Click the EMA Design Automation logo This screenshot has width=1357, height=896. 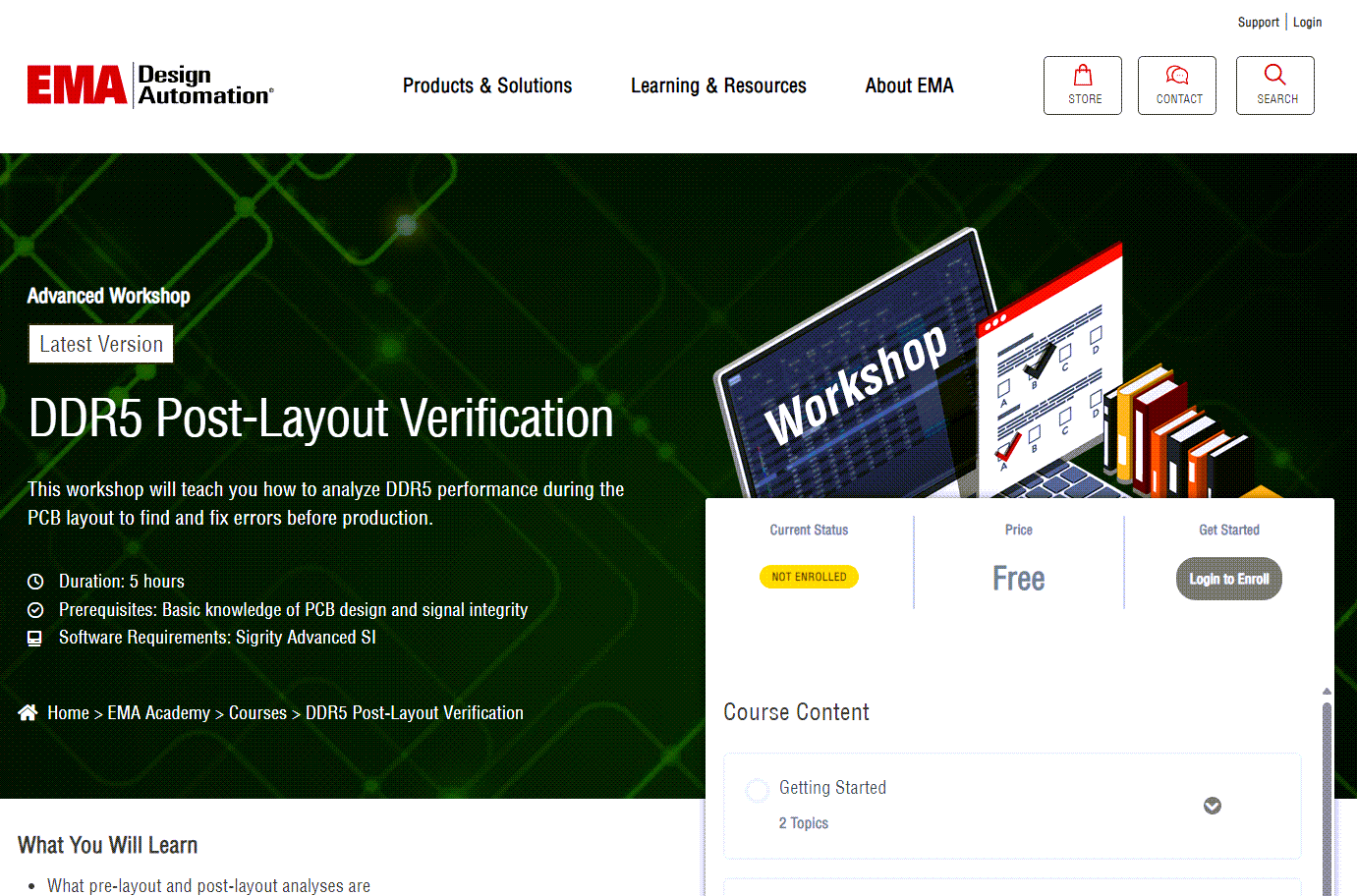pyautogui.click(x=150, y=85)
